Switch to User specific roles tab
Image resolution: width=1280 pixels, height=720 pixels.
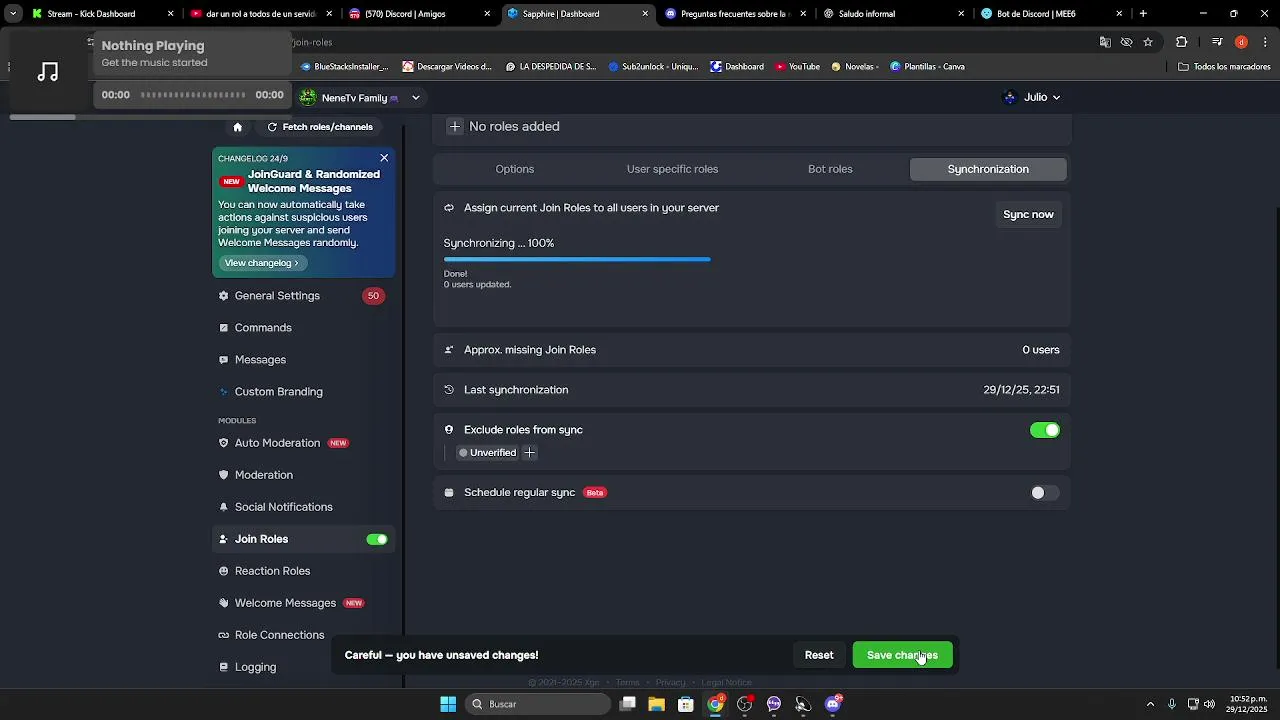tap(672, 169)
